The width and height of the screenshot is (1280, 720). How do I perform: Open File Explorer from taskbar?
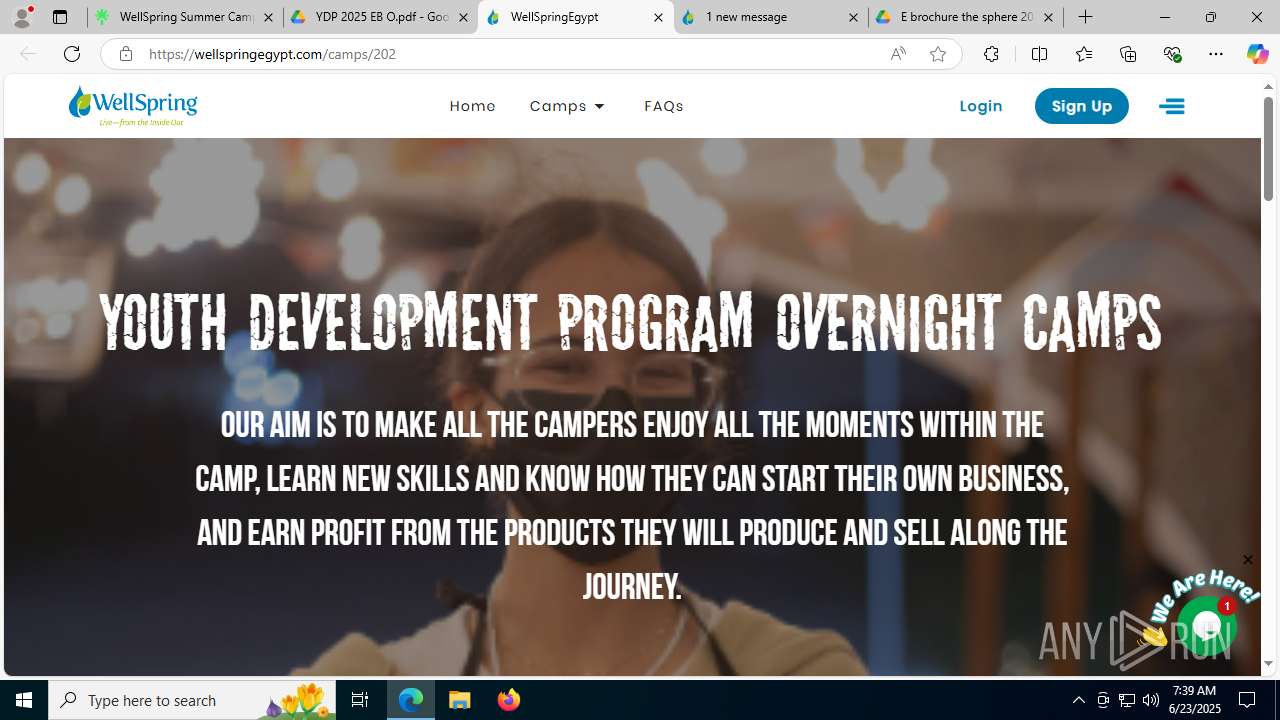pyautogui.click(x=460, y=700)
